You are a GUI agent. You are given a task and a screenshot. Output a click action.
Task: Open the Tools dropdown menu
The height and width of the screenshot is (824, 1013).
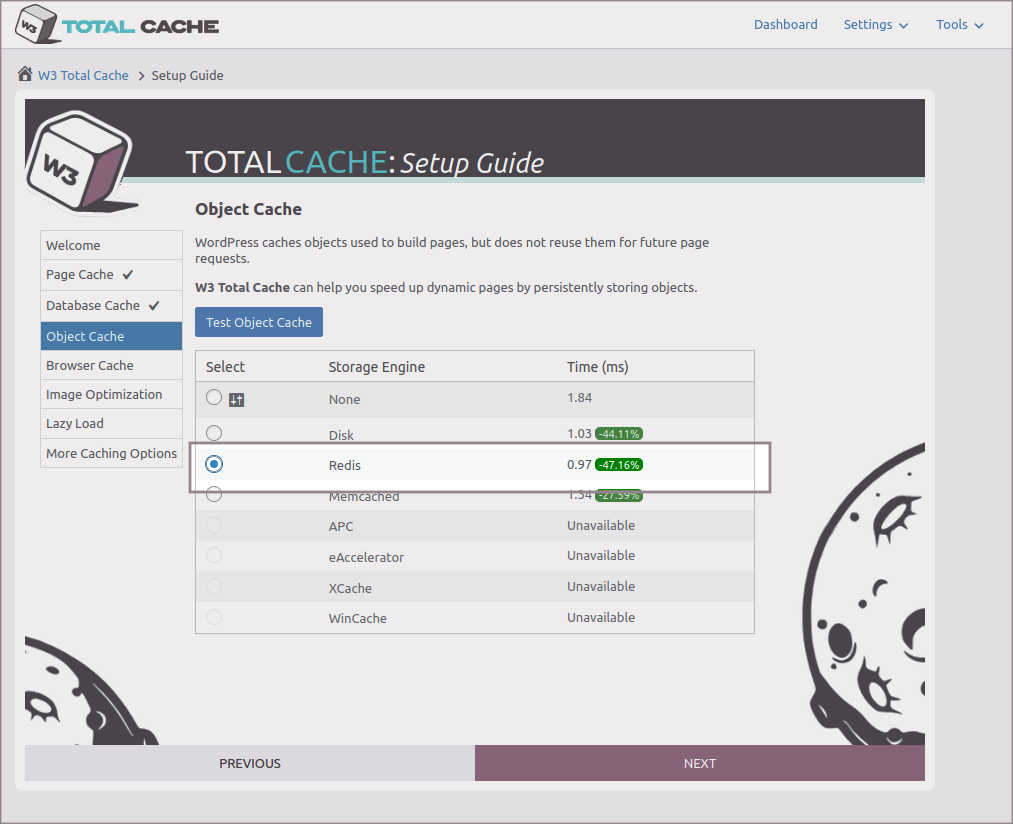point(959,25)
